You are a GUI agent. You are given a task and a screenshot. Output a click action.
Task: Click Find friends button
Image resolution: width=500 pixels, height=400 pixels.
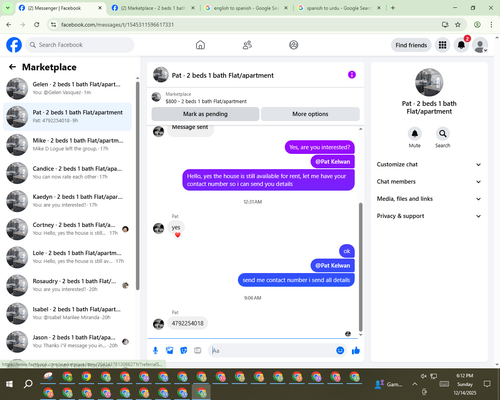point(411,45)
